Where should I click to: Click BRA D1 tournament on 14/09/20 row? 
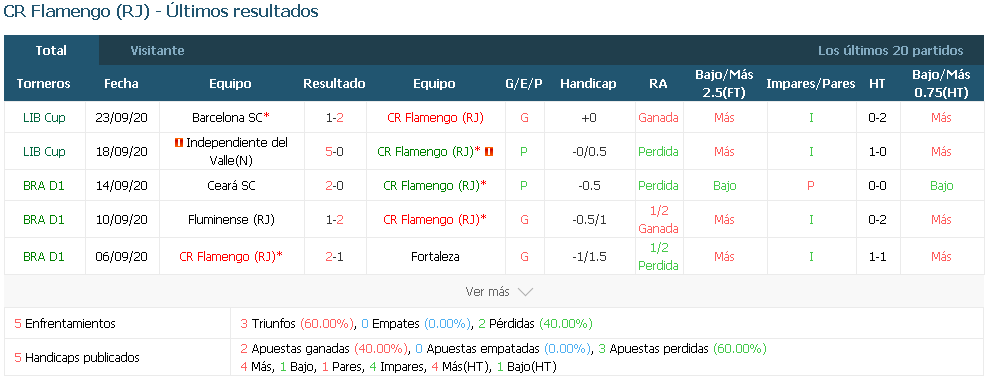click(44, 186)
